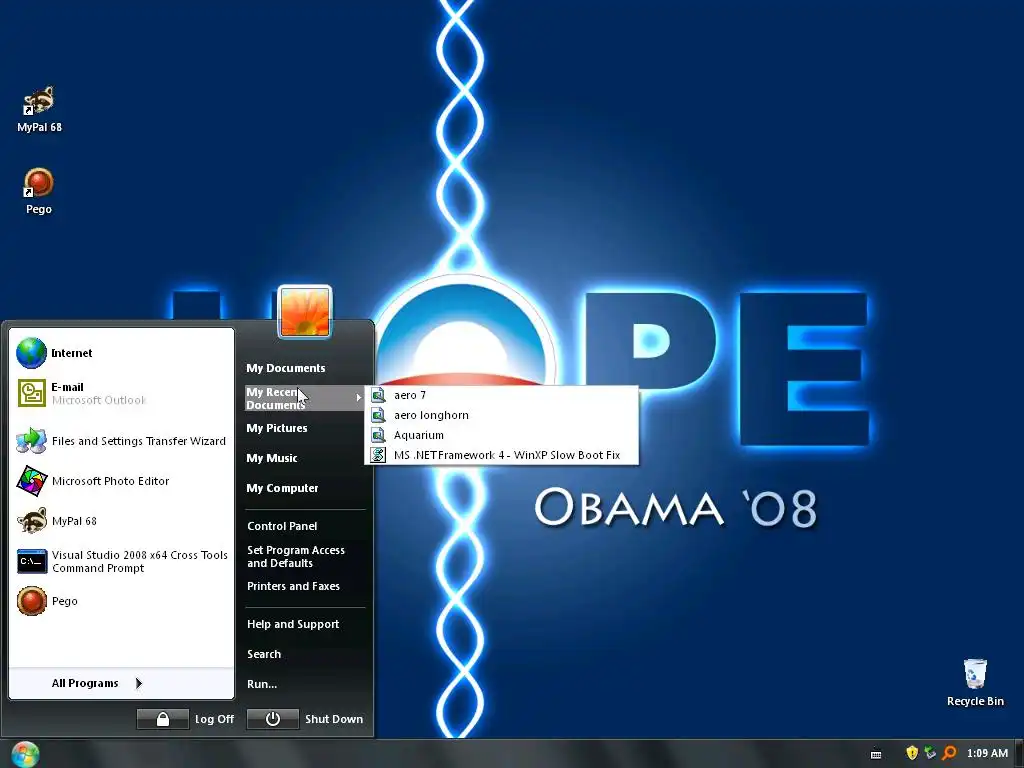Launch Files and Settings Transfer Wizard

tap(121, 441)
